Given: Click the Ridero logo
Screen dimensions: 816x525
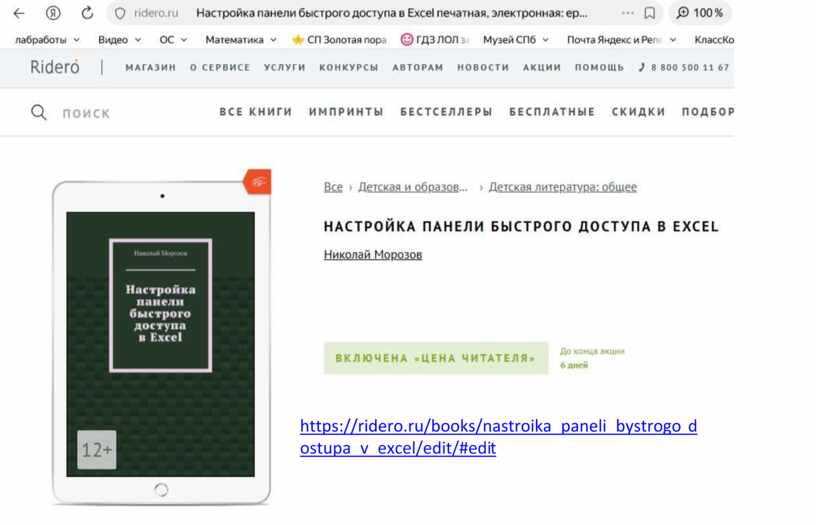Looking at the screenshot, I should [55, 67].
